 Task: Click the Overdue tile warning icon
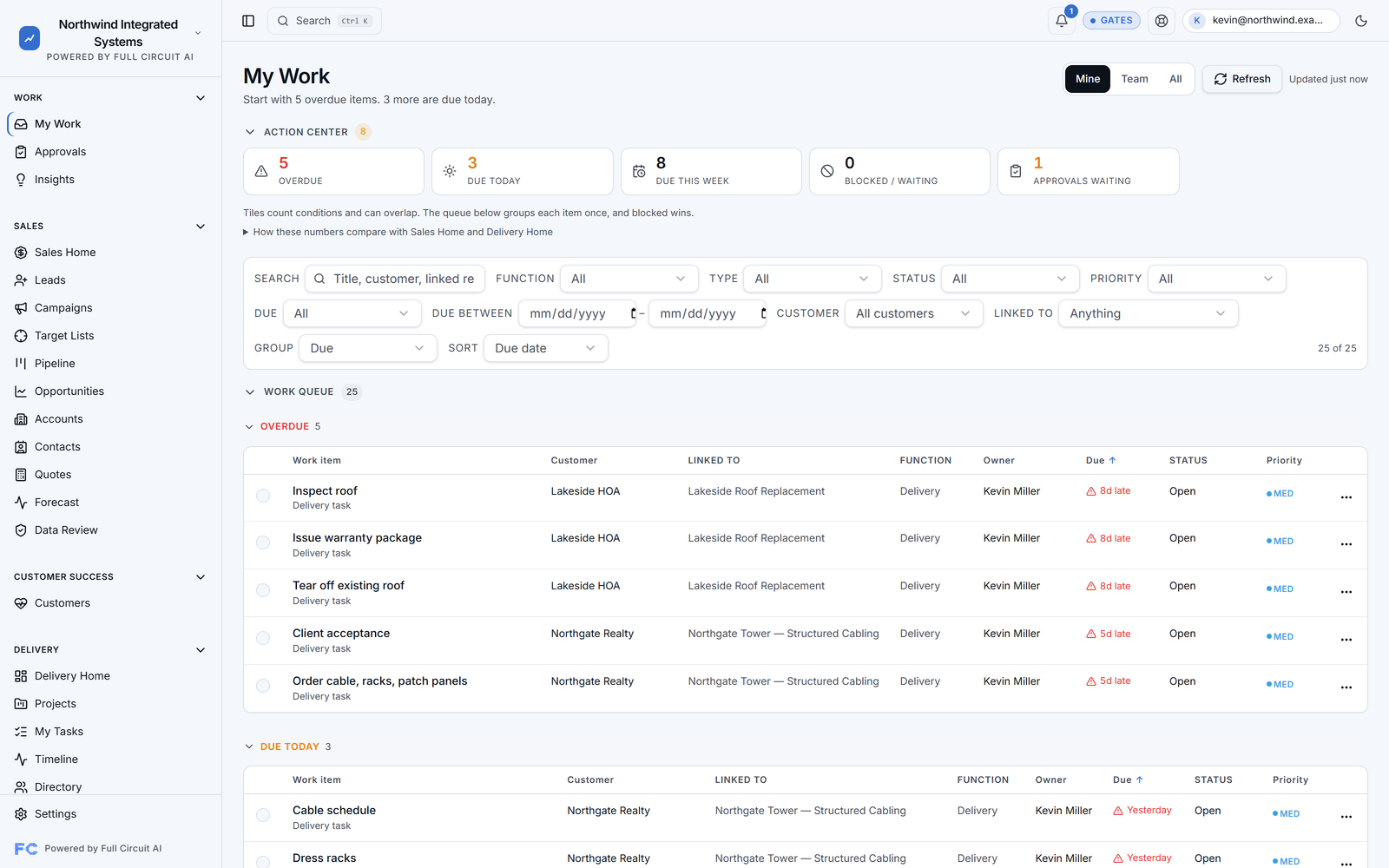pyautogui.click(x=261, y=171)
